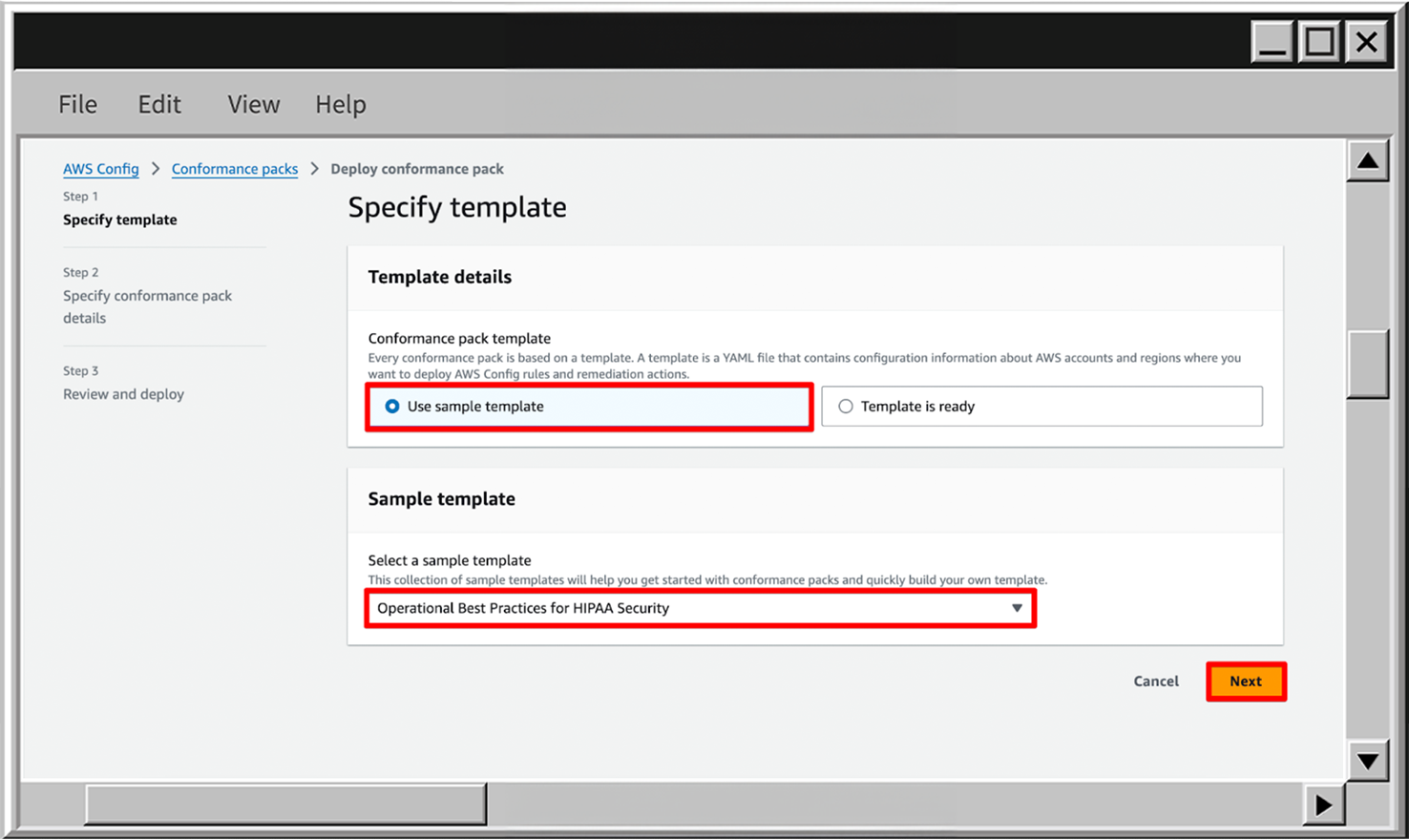
Task: Click Step 3 Review and deploy
Action: point(124,383)
